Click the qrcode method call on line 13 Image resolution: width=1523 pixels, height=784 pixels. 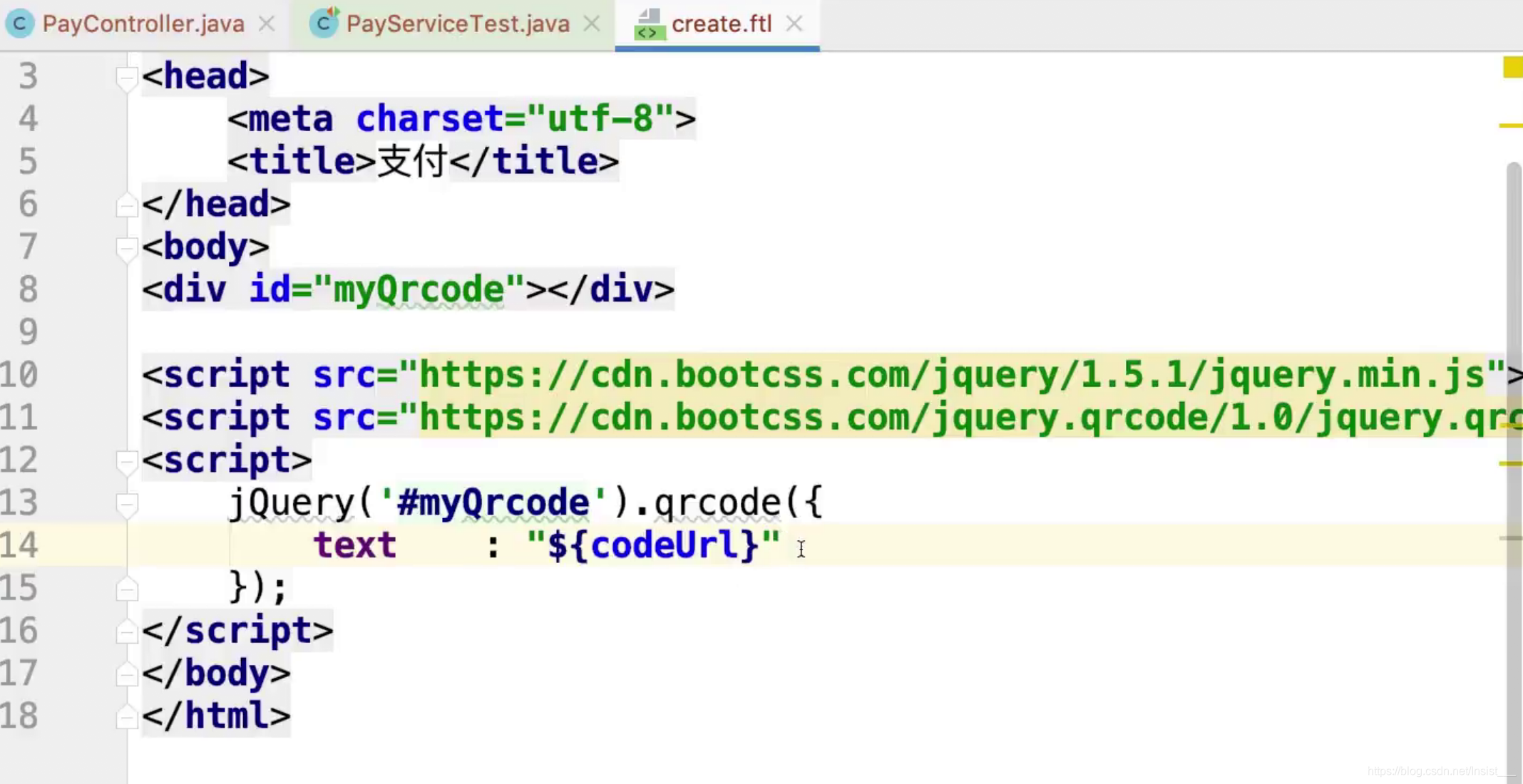coord(717,502)
